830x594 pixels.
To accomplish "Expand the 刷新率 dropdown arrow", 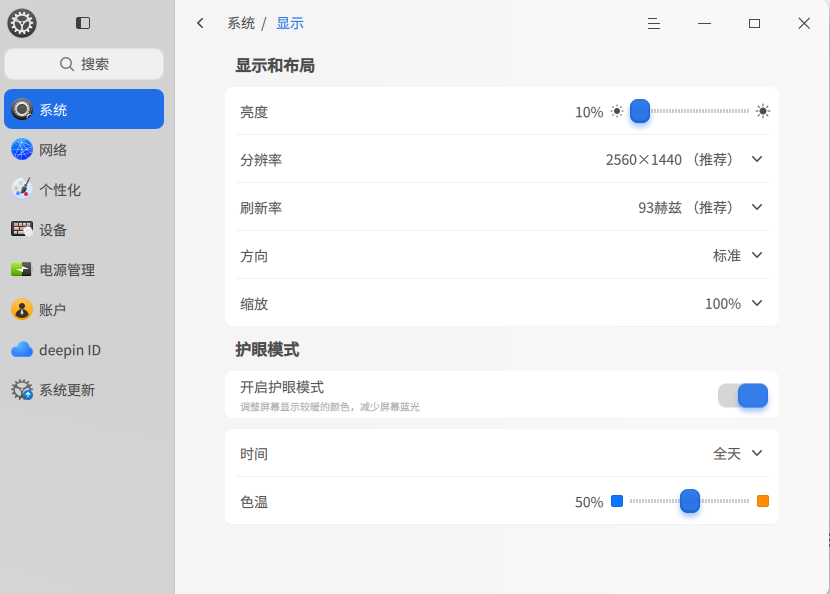I will coord(757,207).
